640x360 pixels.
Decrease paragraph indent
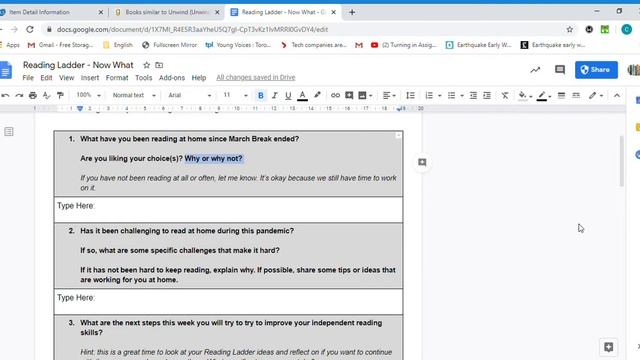click(473, 96)
